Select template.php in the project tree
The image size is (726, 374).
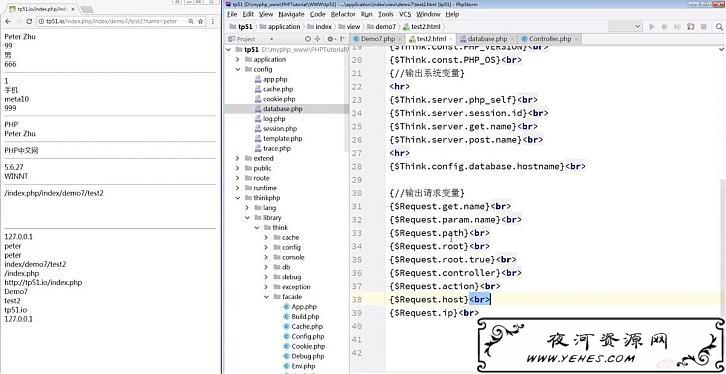tap(279, 138)
